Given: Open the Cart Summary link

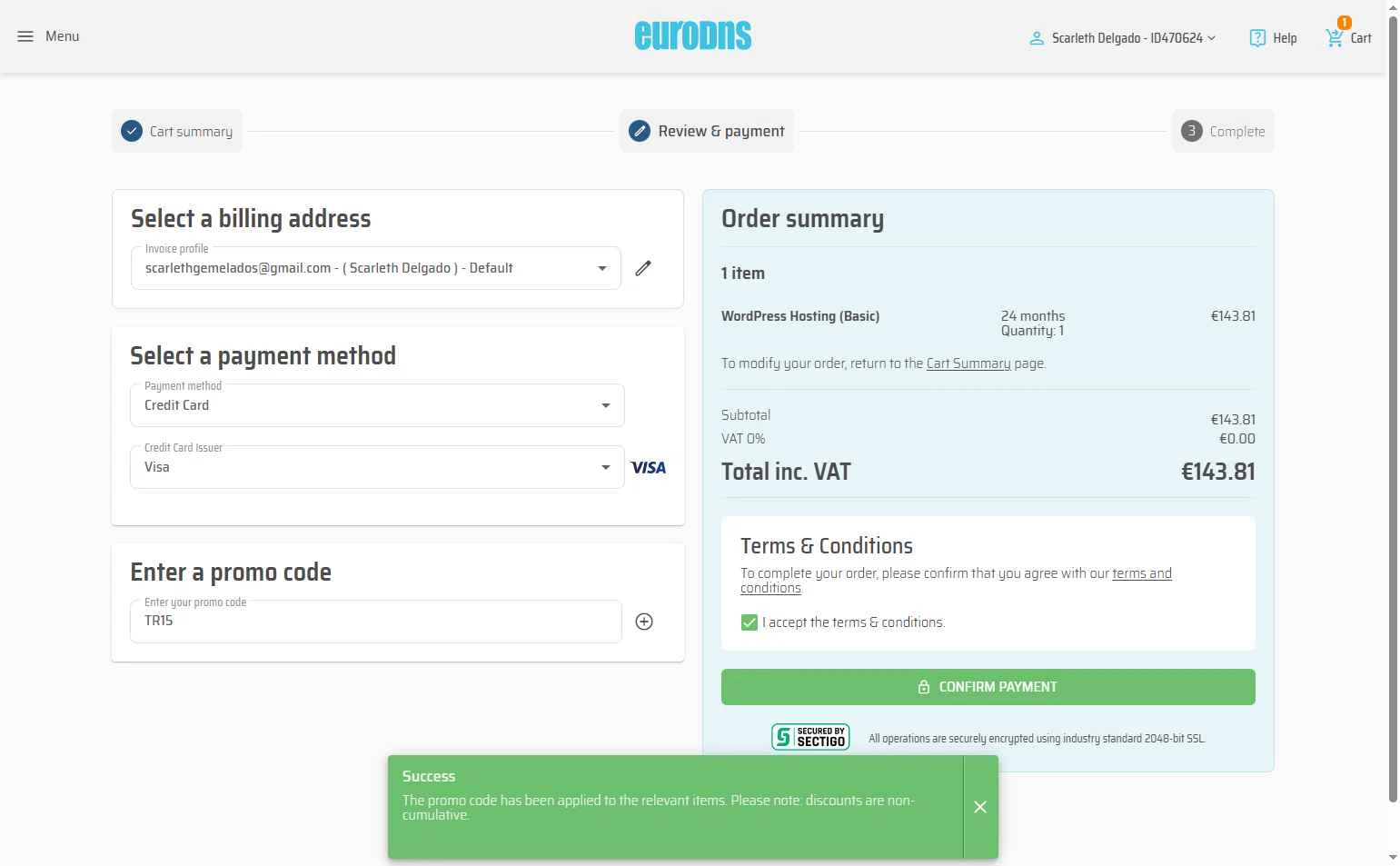Looking at the screenshot, I should tap(968, 363).
